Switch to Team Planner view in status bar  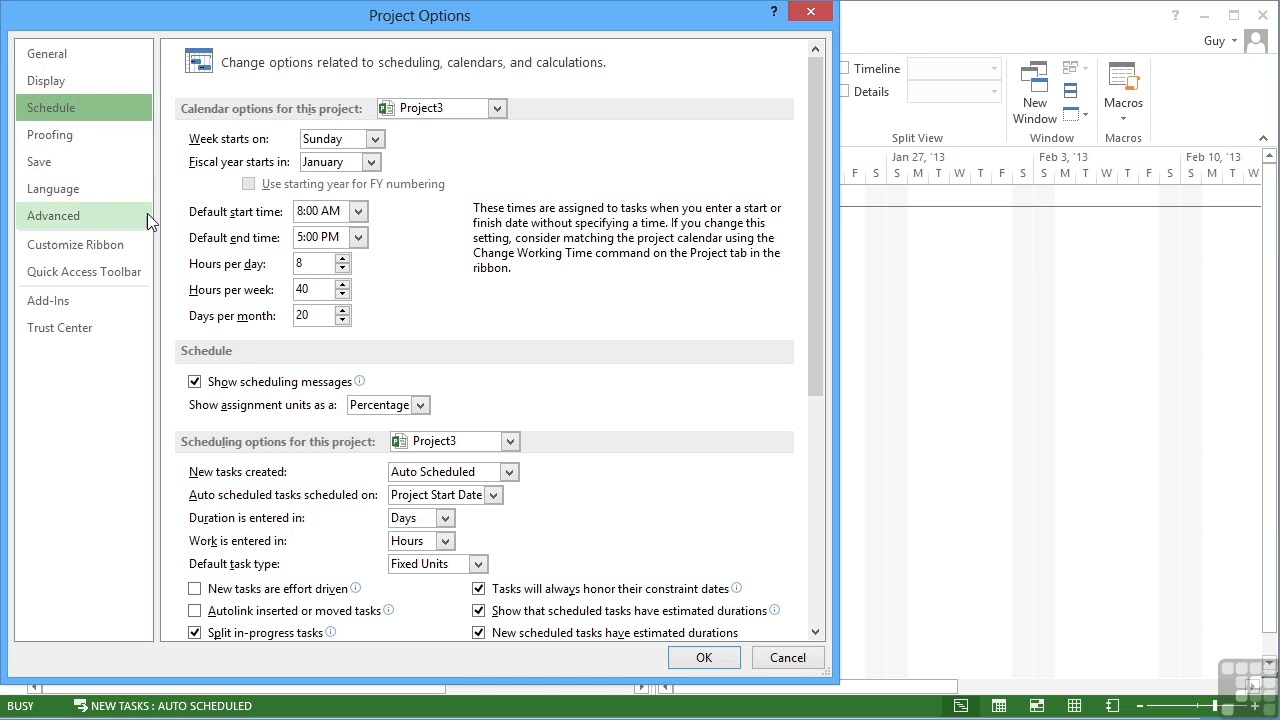[1037, 706]
